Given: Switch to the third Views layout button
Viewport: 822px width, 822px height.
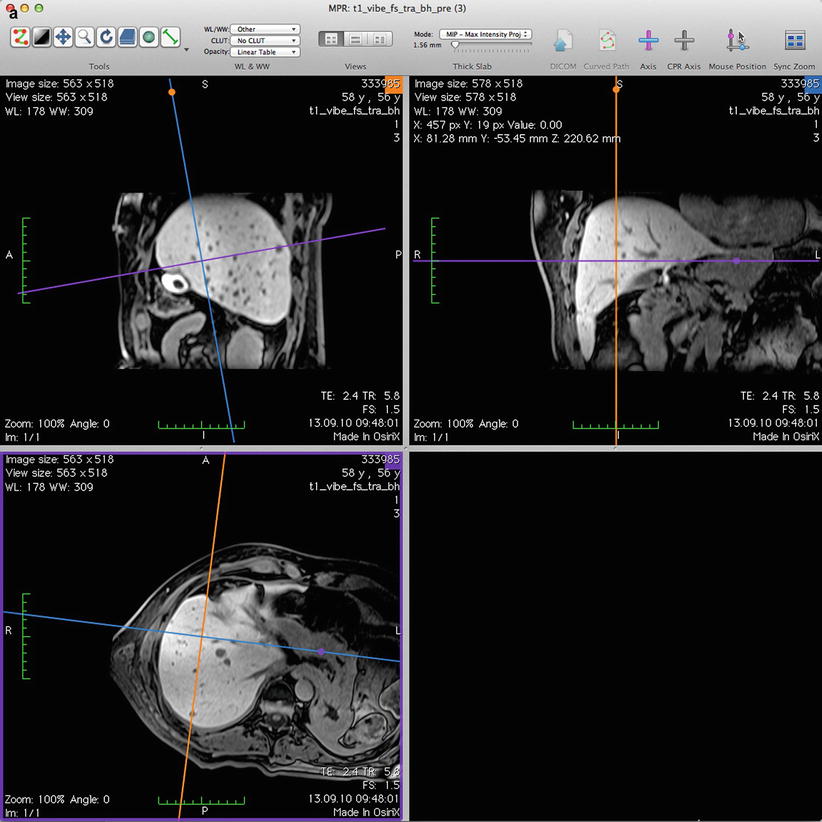Looking at the screenshot, I should point(379,40).
